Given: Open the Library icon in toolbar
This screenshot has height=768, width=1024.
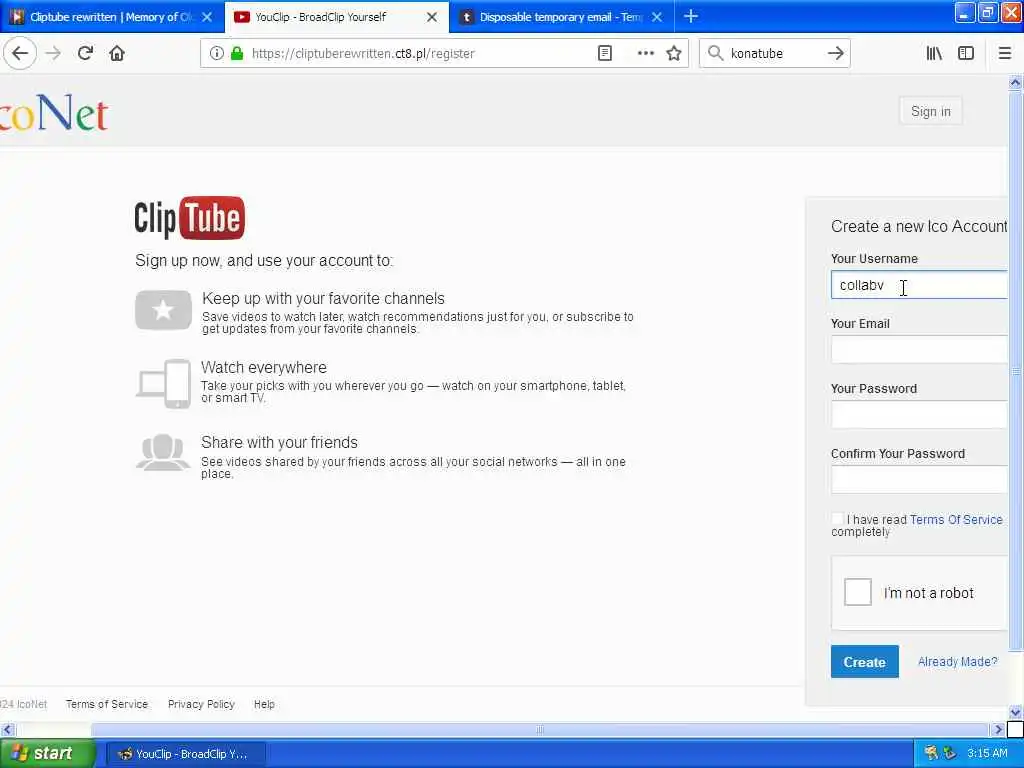Looking at the screenshot, I should coord(934,54).
